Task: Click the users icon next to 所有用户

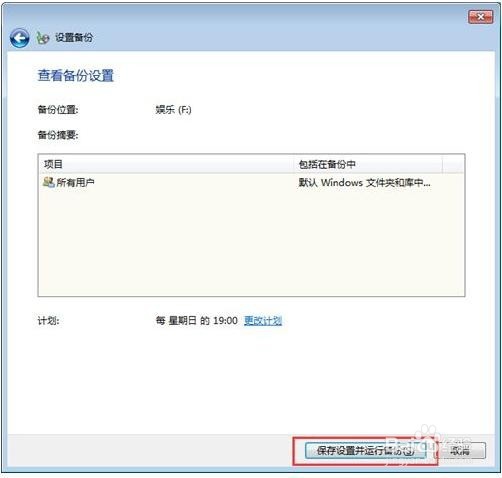Action: click(x=49, y=182)
